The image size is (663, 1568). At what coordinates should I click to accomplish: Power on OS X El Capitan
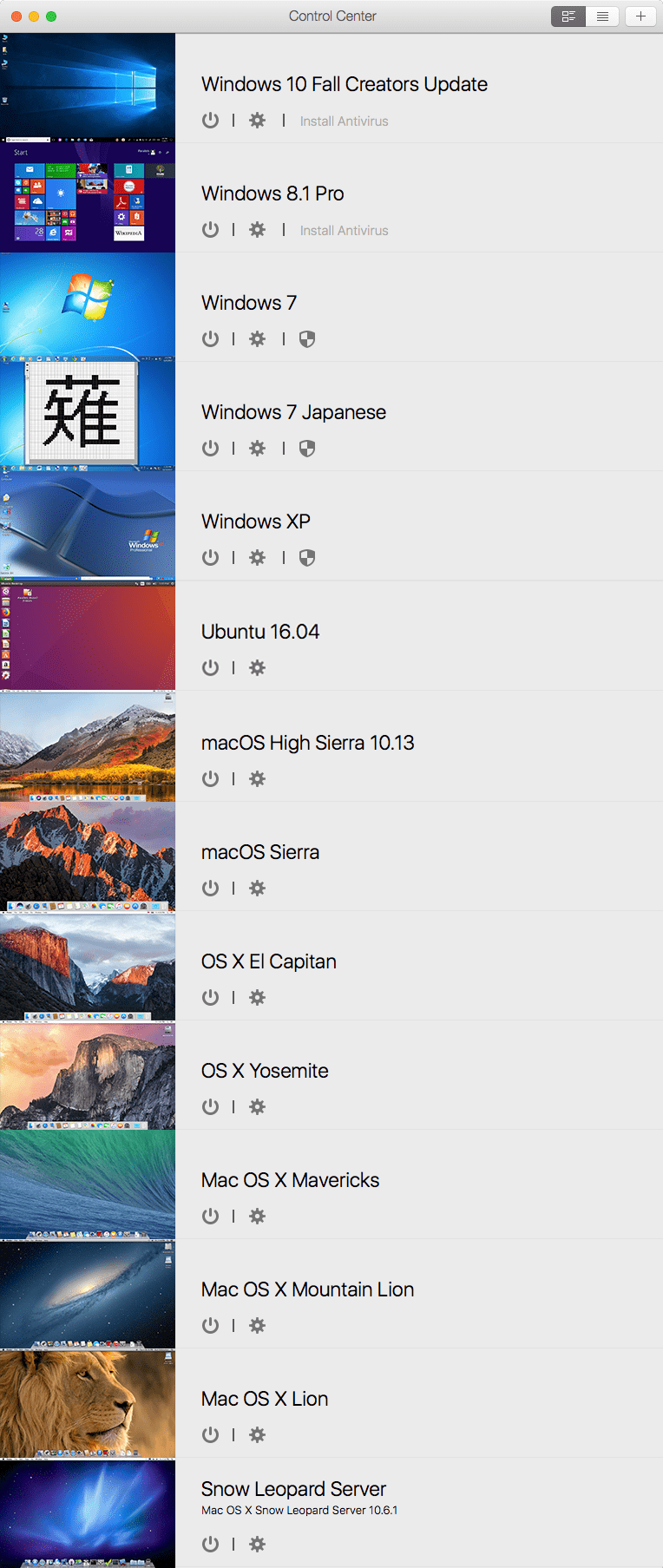[210, 998]
